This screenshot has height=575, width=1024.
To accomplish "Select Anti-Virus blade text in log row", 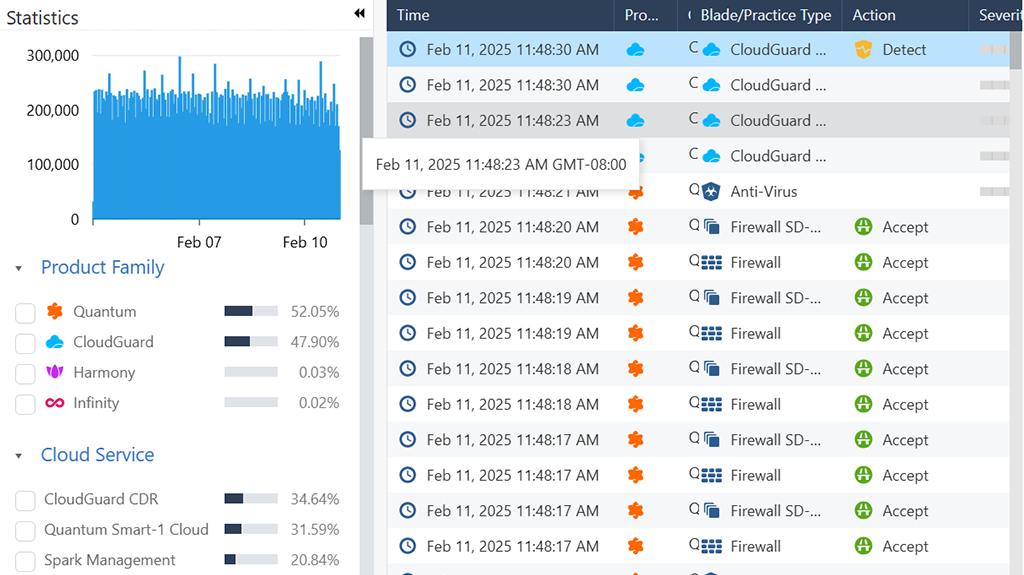I will [763, 191].
